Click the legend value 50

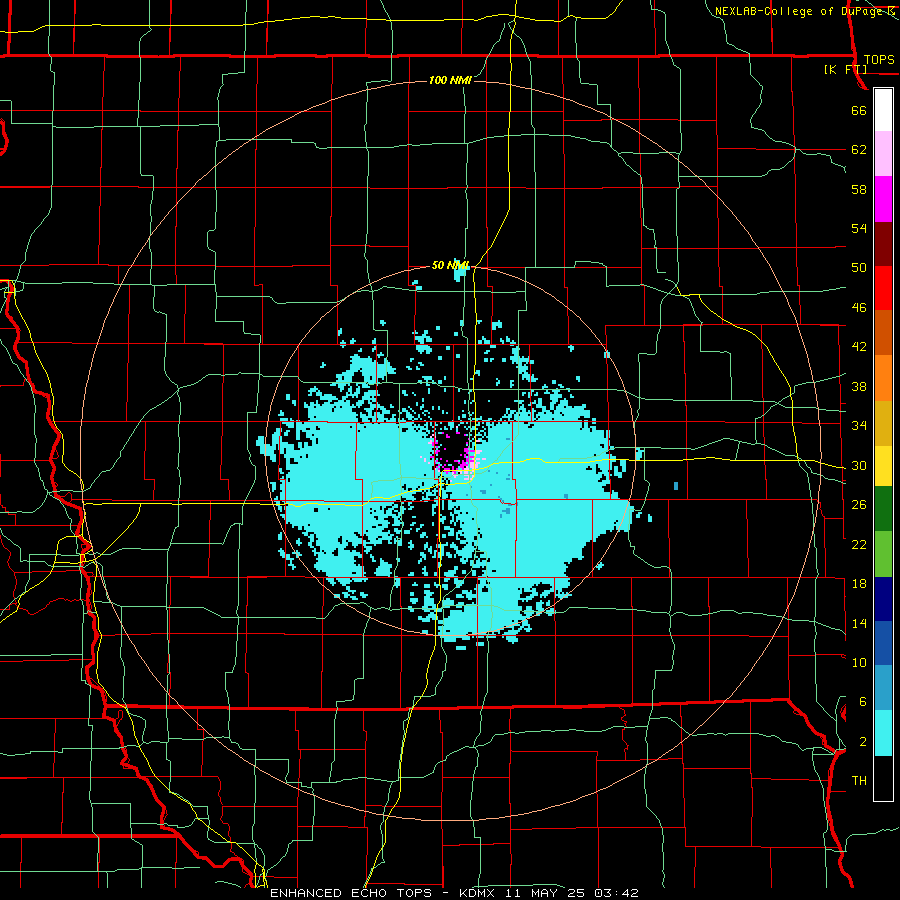point(859,268)
